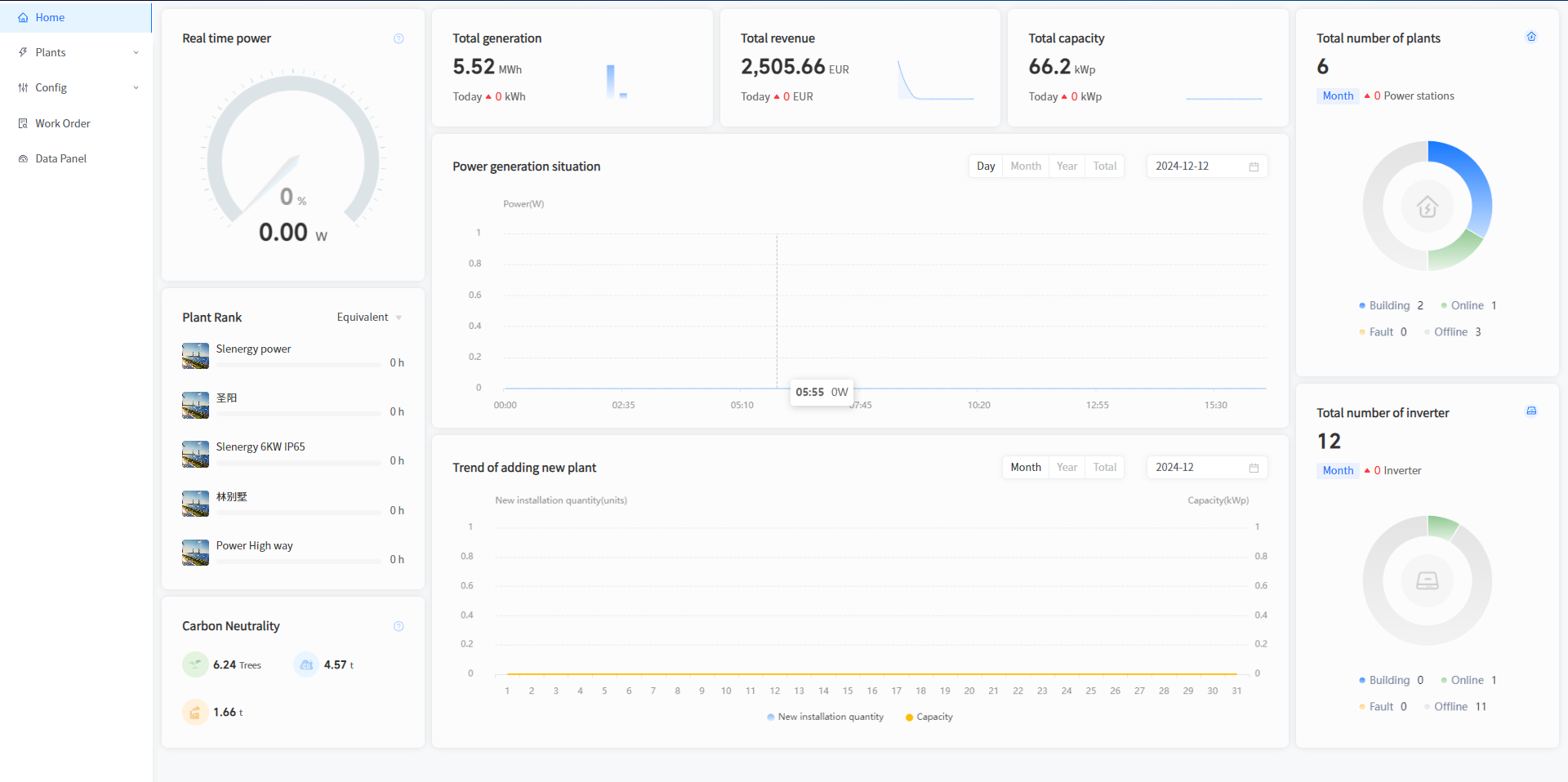This screenshot has width=1568, height=782.
Task: Switch power generation chart to Month tab
Action: [1026, 167]
